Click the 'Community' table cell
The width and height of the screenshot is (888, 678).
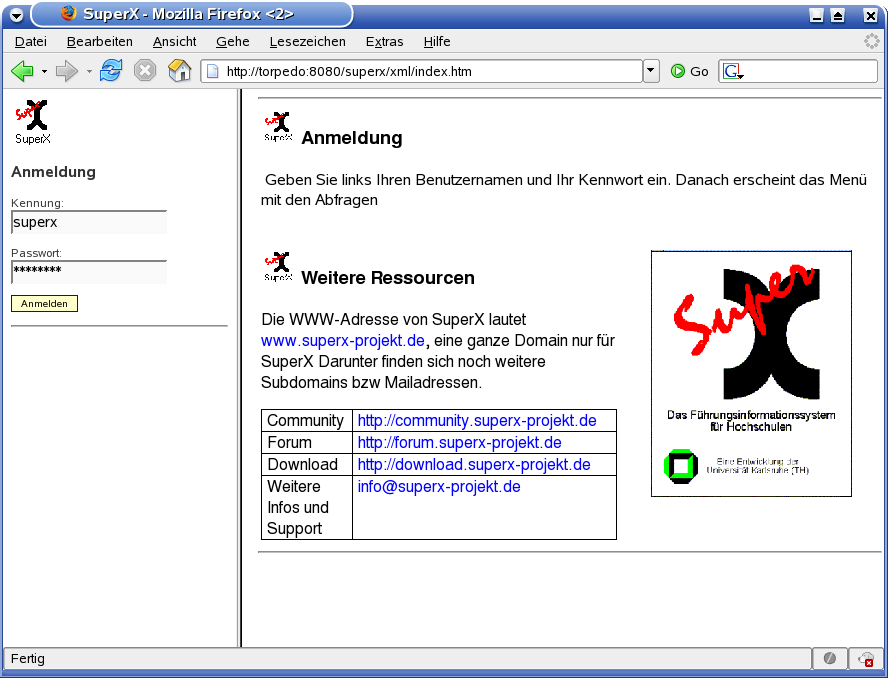(x=306, y=420)
